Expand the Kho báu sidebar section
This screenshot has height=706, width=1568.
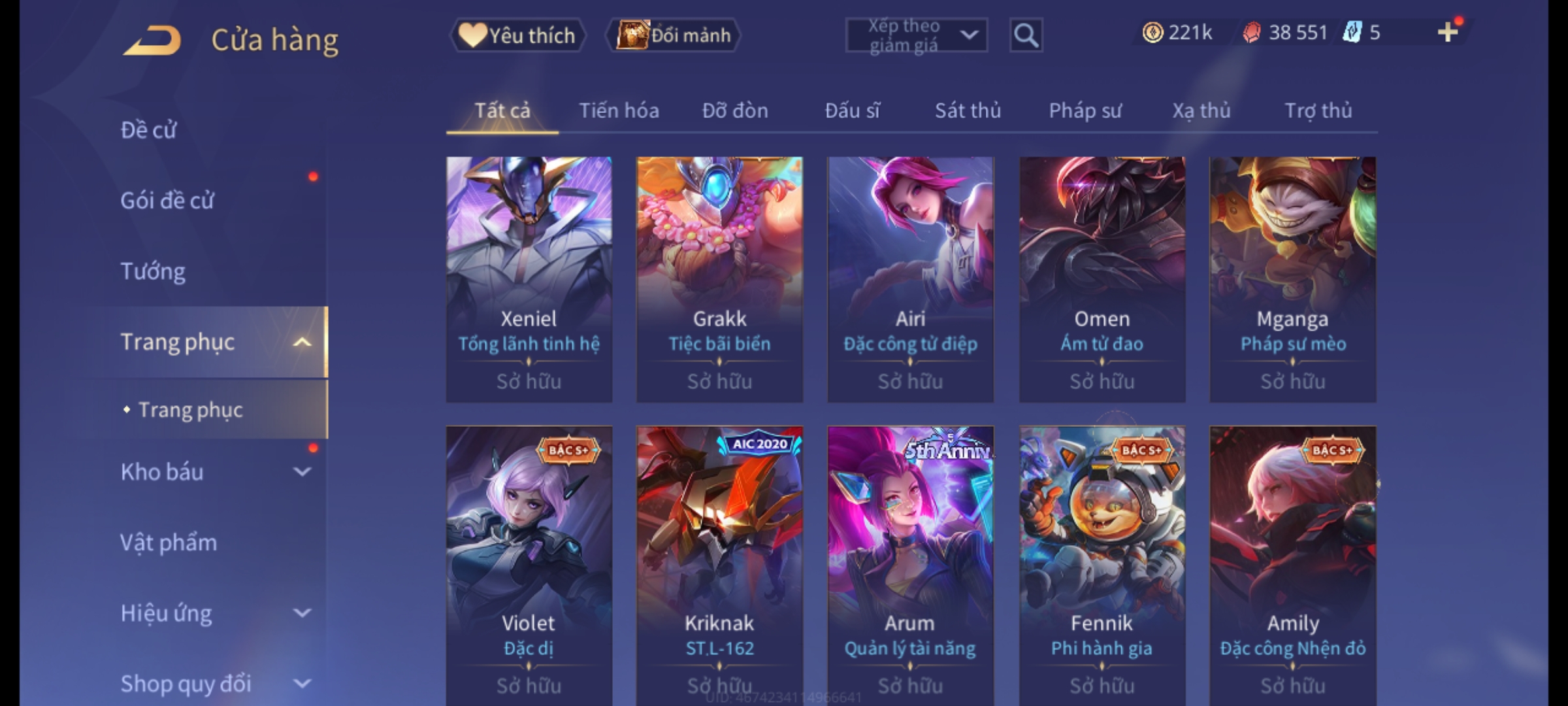pyautogui.click(x=302, y=471)
